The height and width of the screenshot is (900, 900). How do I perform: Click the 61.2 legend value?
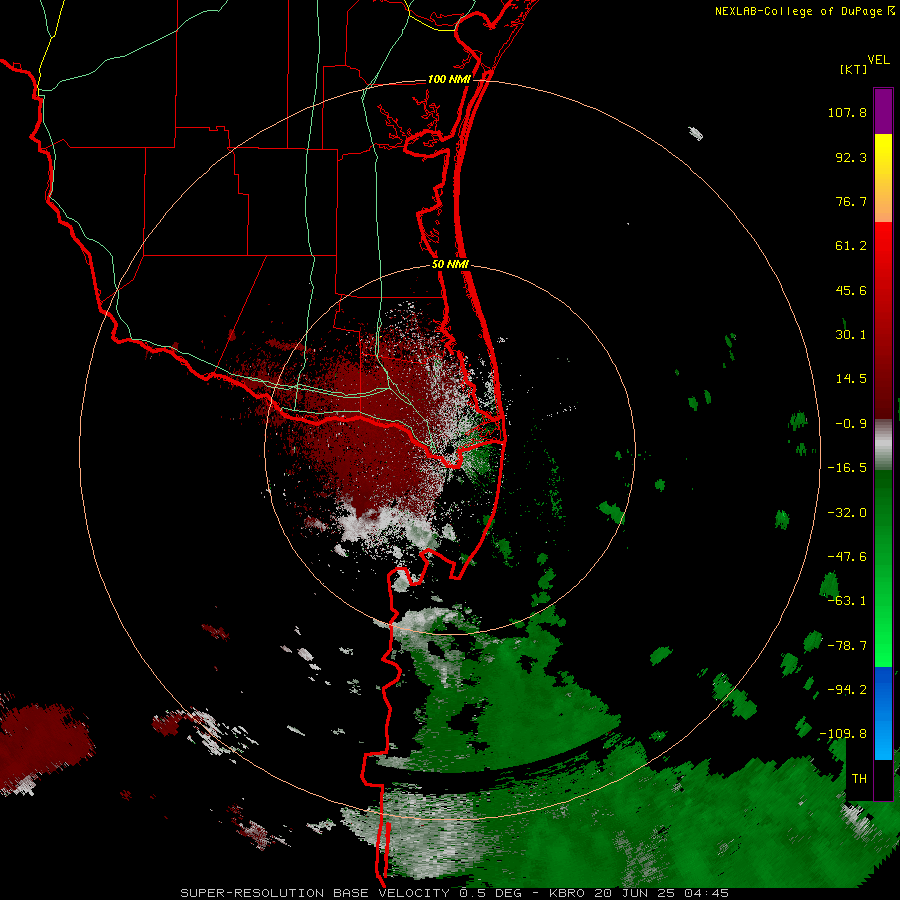pos(851,246)
